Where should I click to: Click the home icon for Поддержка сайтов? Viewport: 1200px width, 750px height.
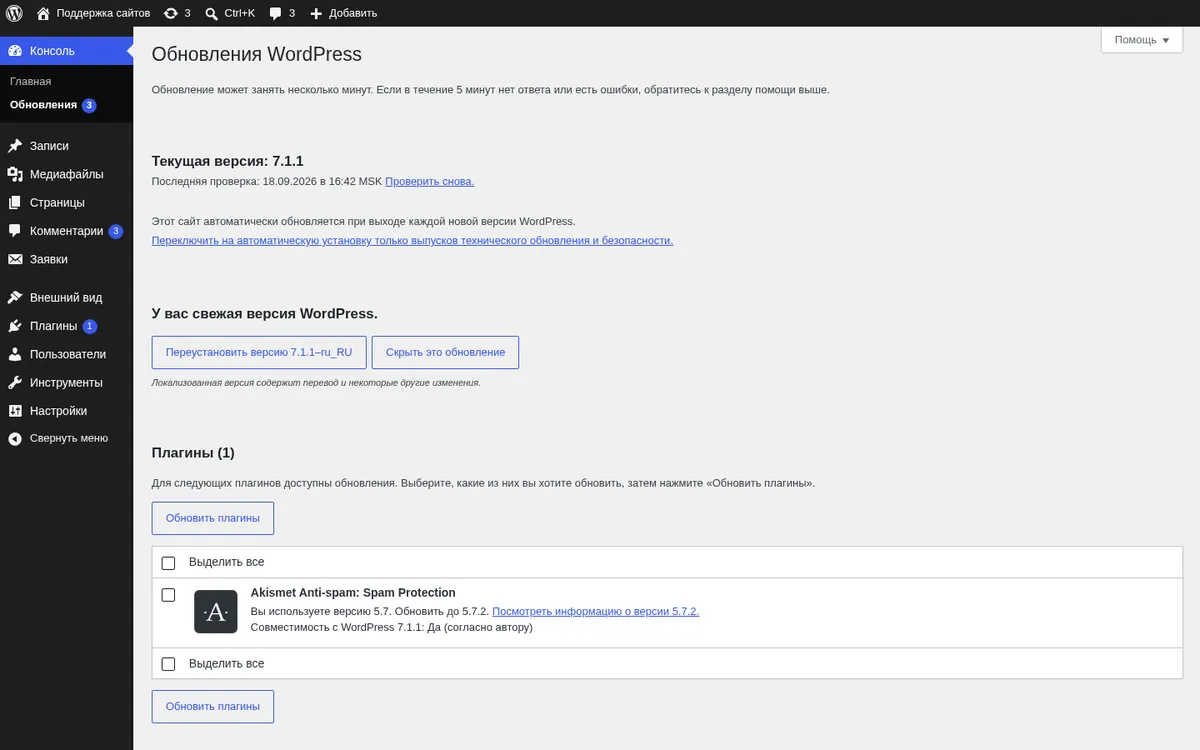point(43,13)
